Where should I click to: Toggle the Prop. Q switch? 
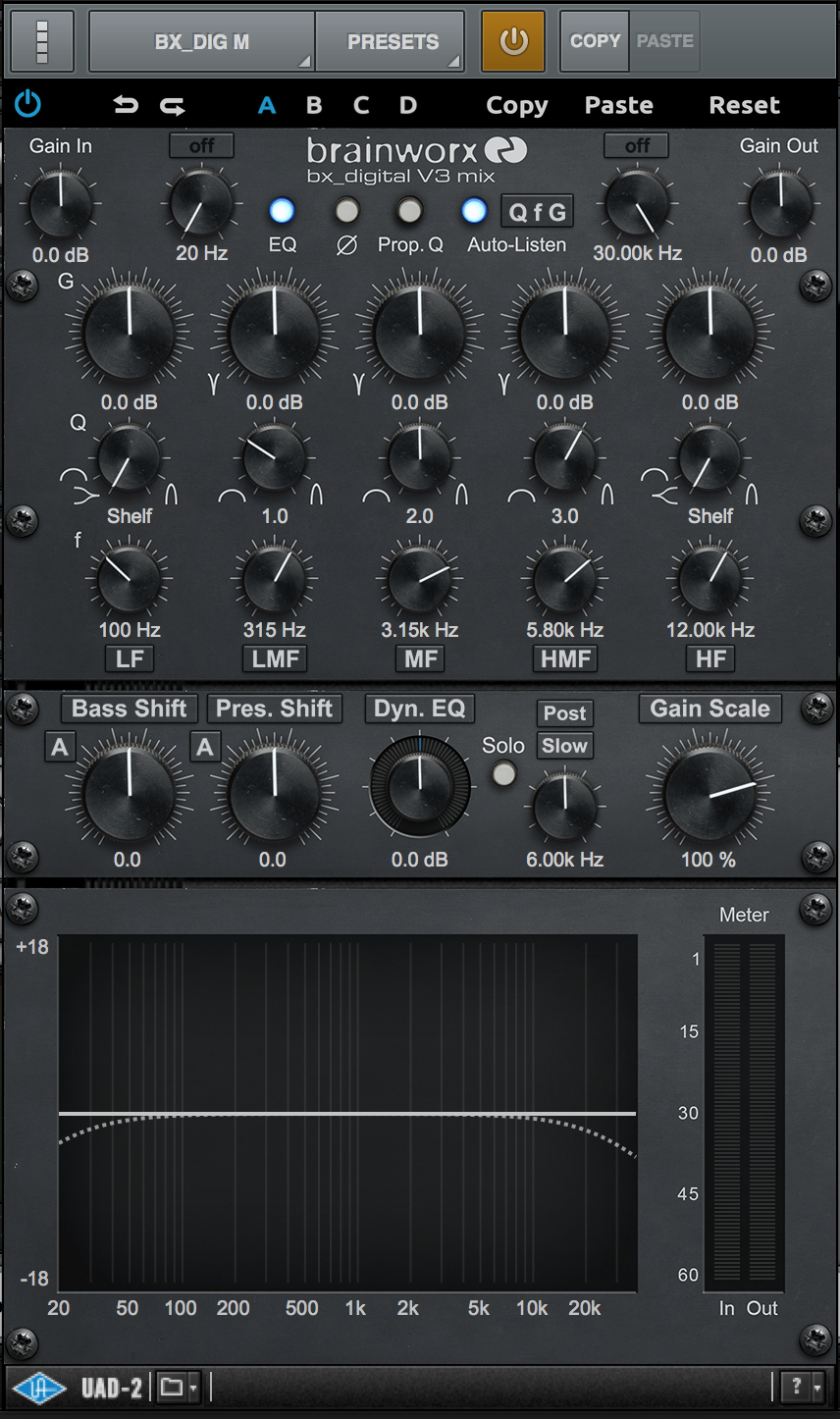tap(410, 211)
